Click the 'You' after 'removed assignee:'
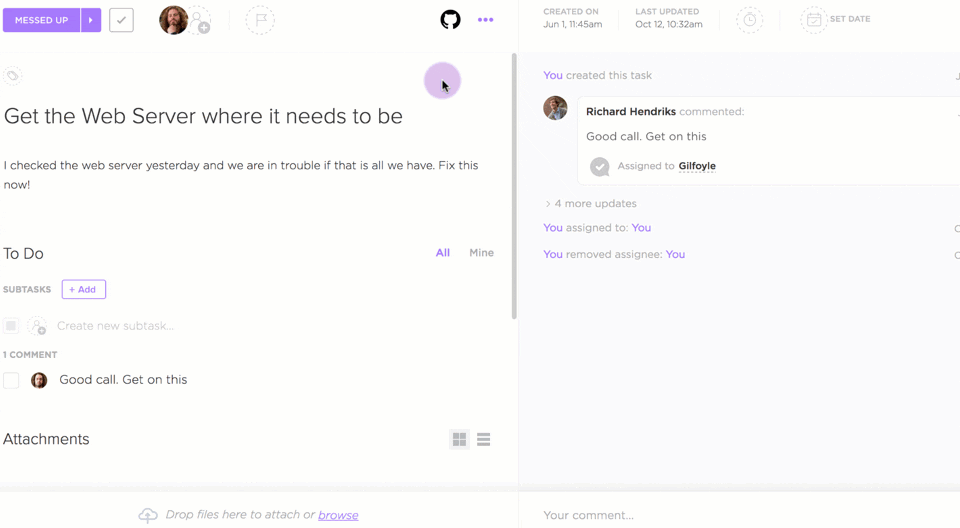 pos(675,254)
